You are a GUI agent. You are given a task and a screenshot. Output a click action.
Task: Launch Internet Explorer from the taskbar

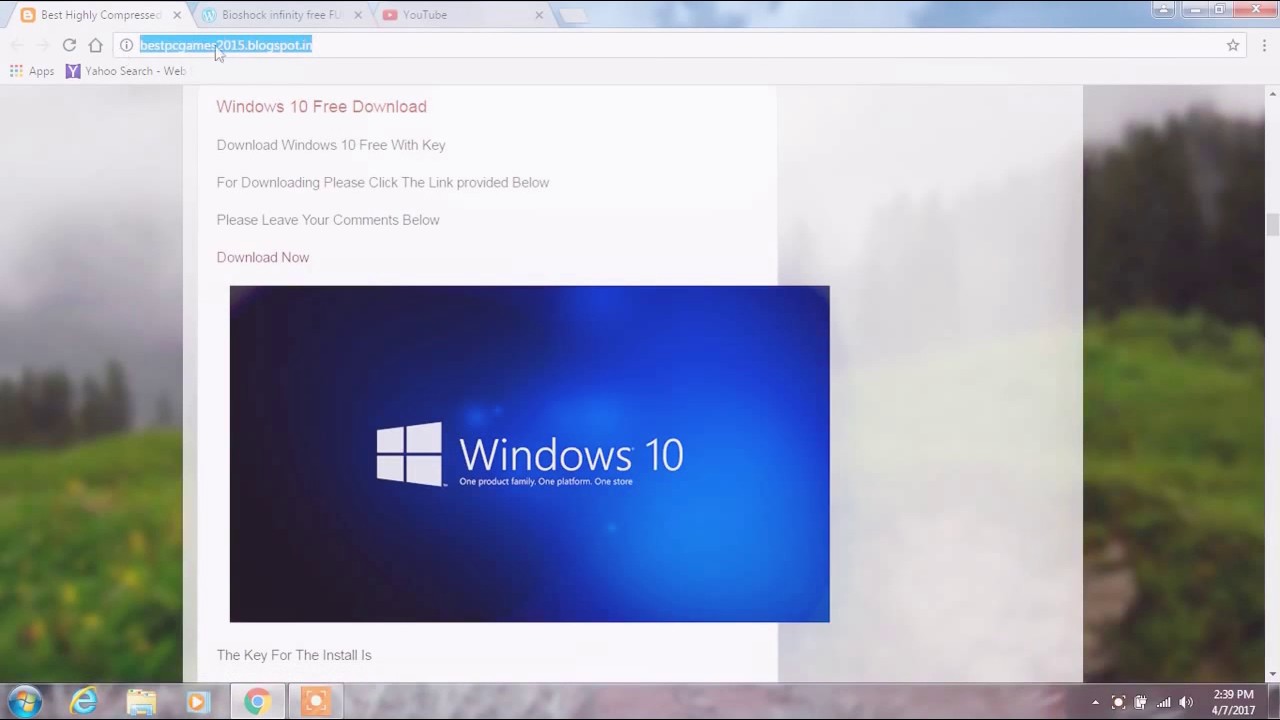tap(84, 702)
